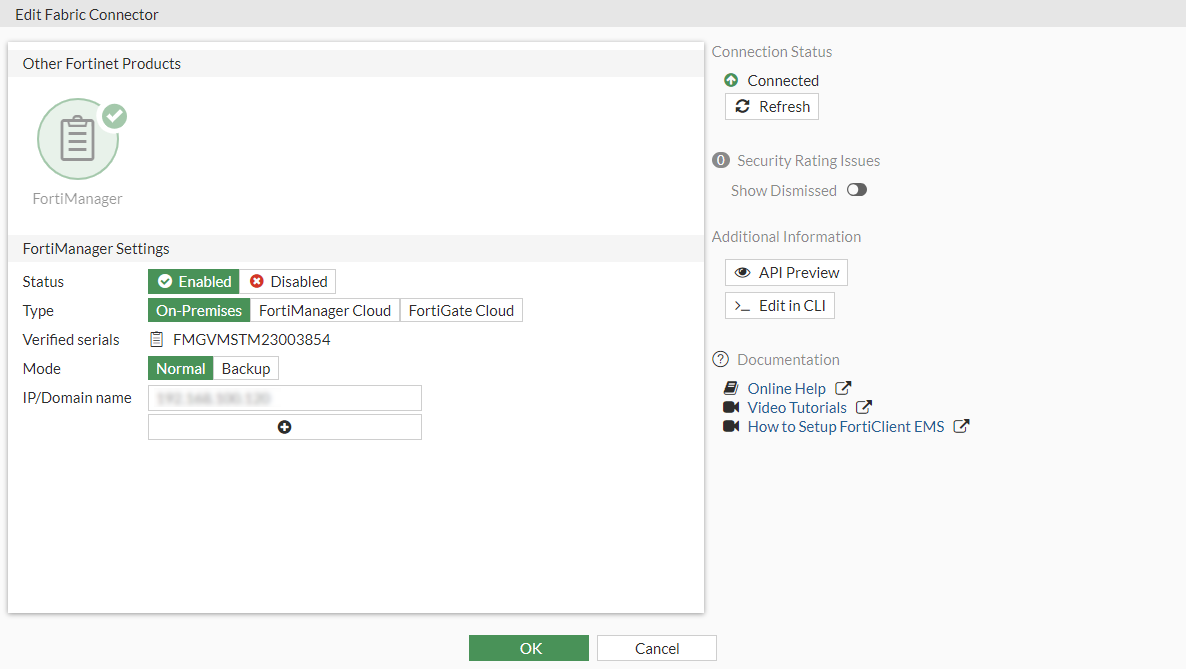Click the Documentation question mark icon
The height and width of the screenshot is (669, 1186).
[720, 360]
